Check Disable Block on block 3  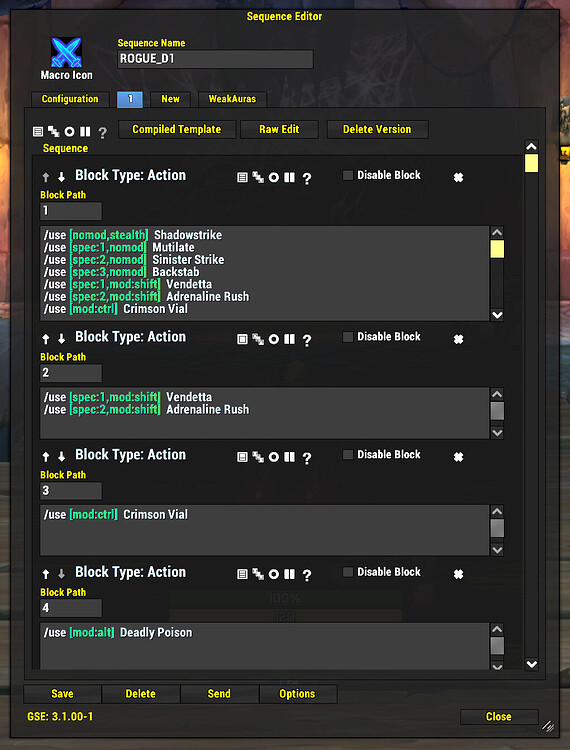(348, 454)
